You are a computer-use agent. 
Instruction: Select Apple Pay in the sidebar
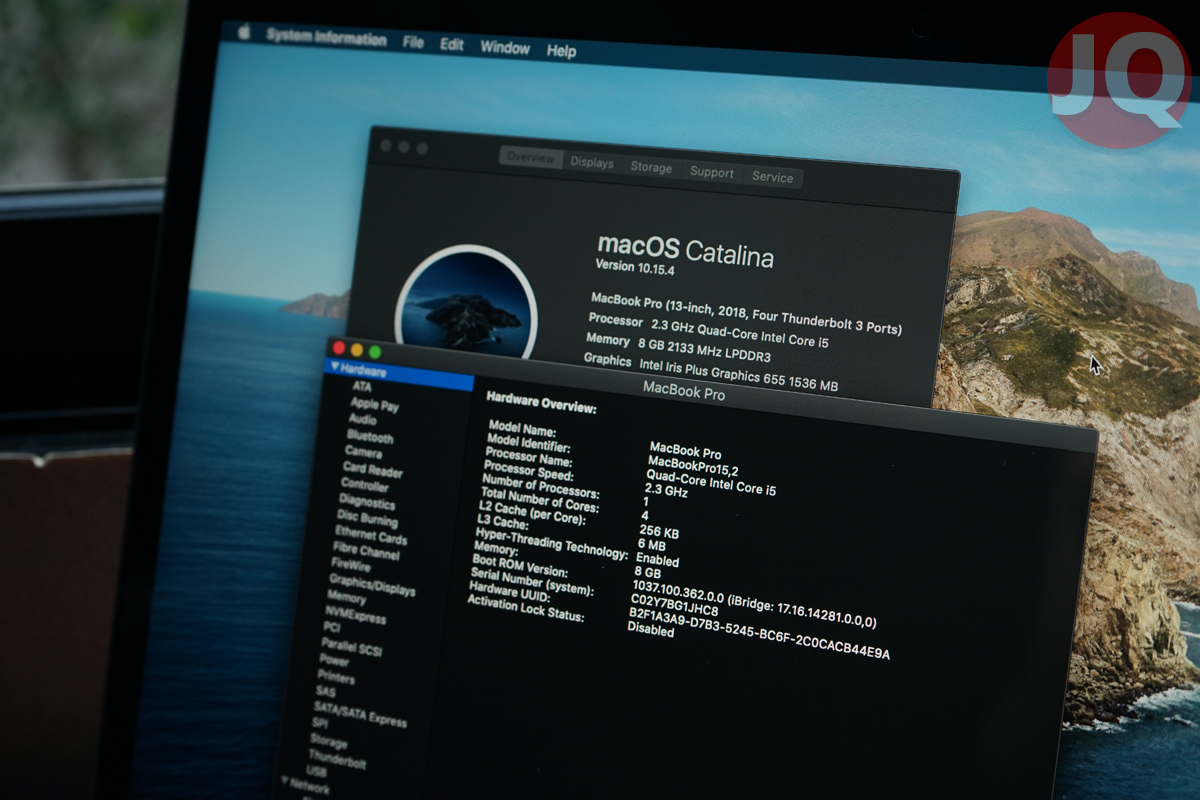click(x=374, y=405)
